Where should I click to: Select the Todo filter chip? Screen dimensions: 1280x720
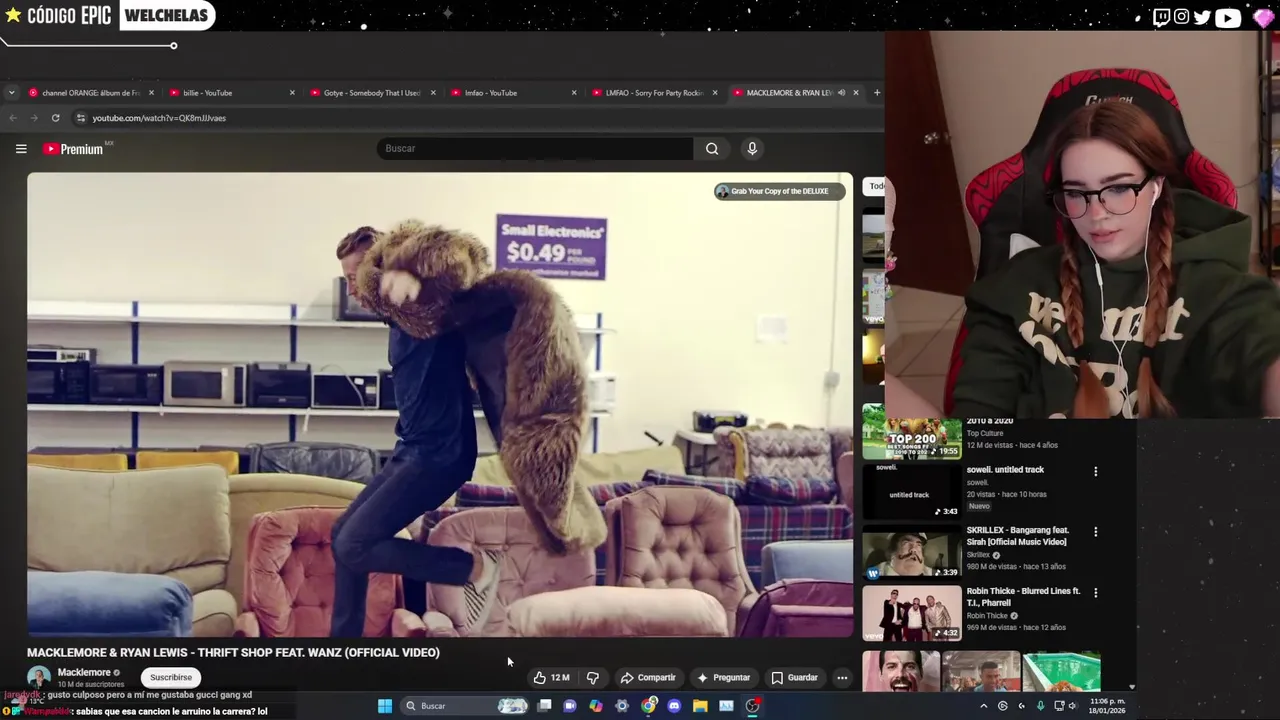875,186
